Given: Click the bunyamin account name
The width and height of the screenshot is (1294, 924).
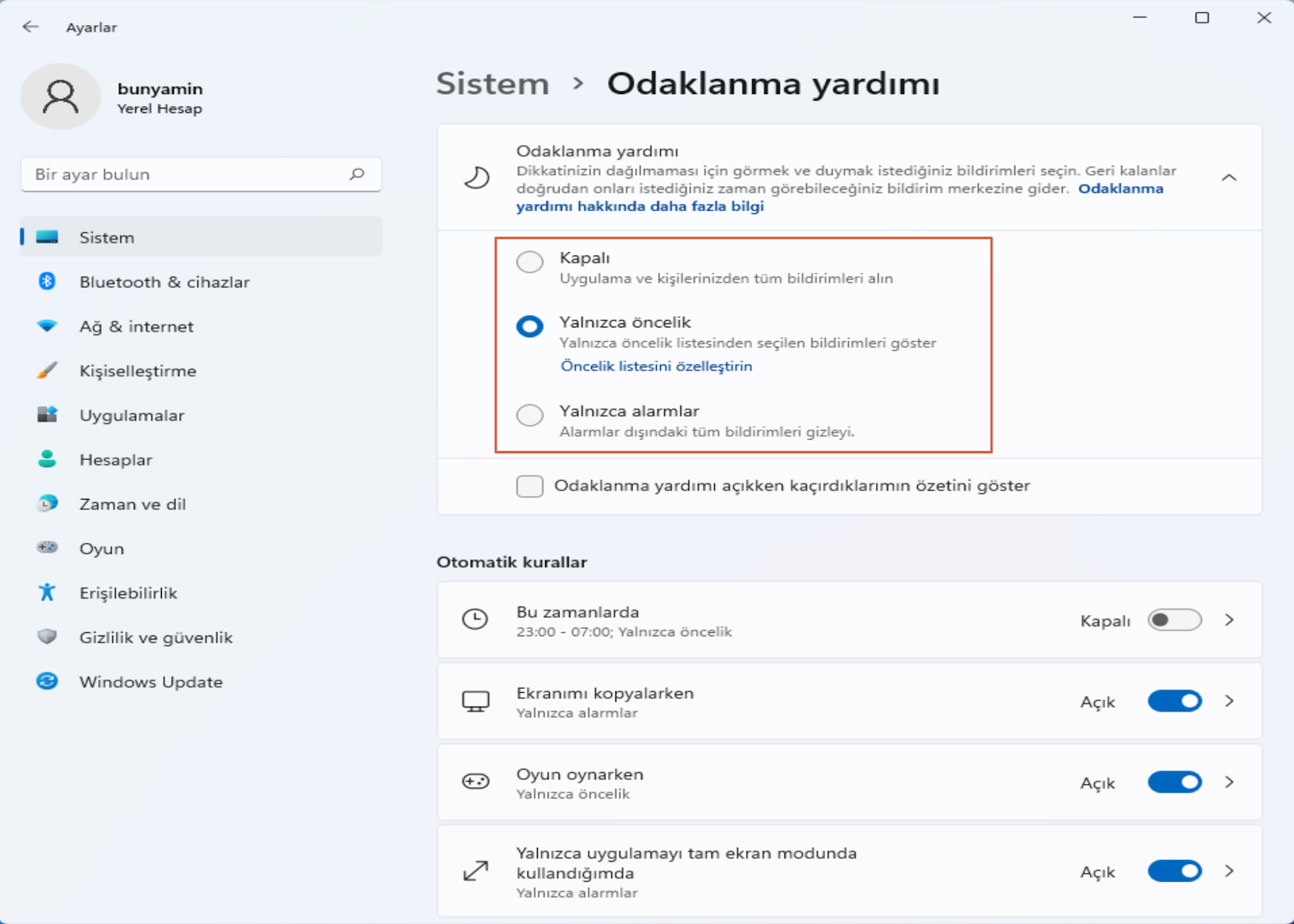Looking at the screenshot, I should (160, 89).
